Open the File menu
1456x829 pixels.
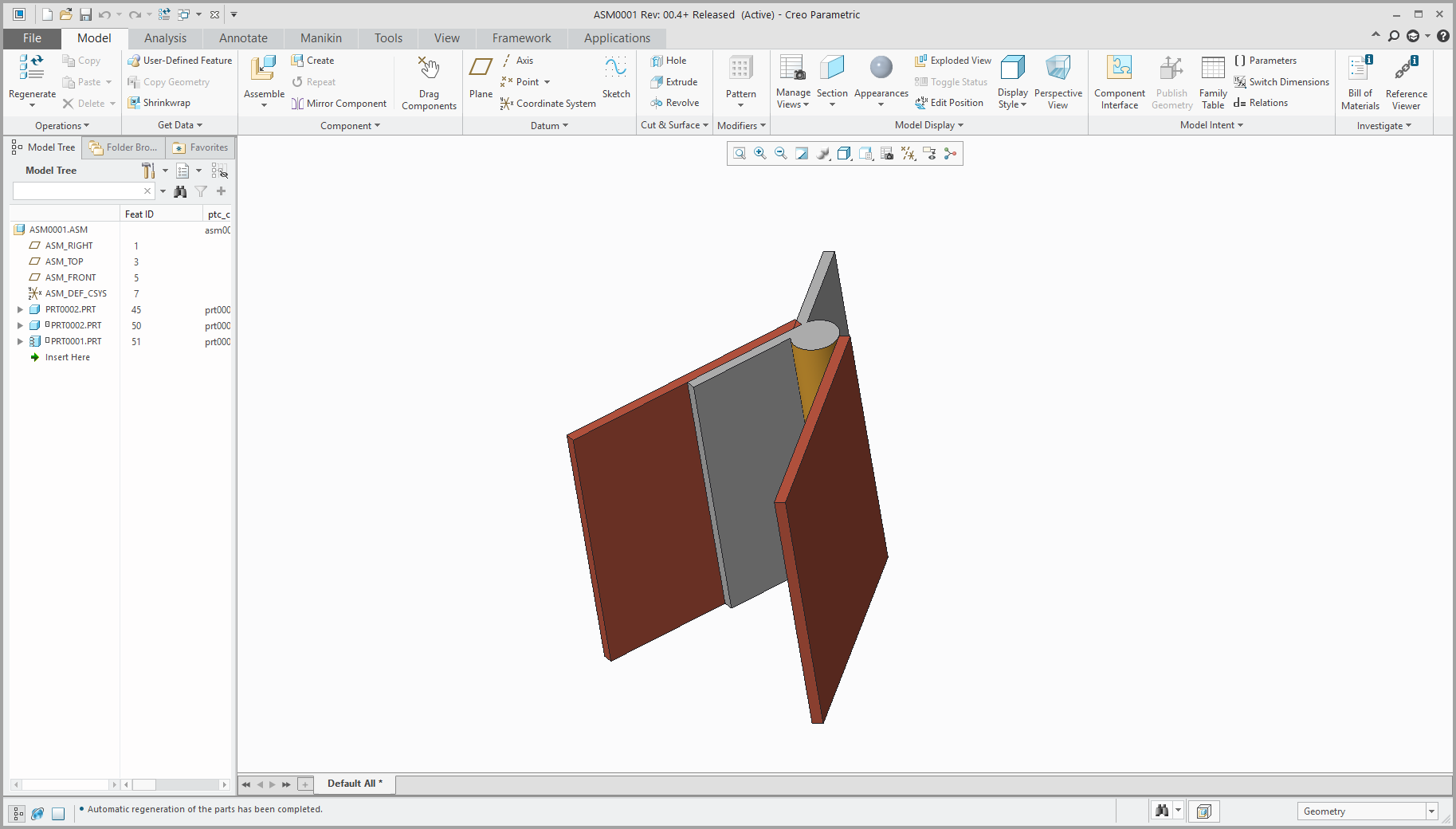(32, 38)
